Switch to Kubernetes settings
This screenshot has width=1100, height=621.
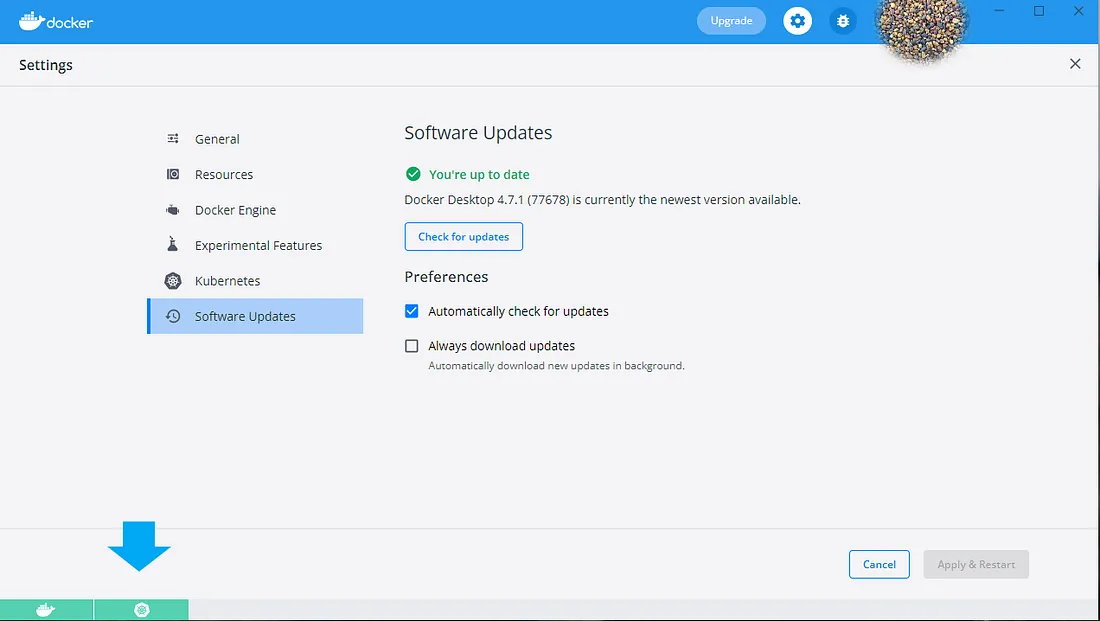click(255, 281)
